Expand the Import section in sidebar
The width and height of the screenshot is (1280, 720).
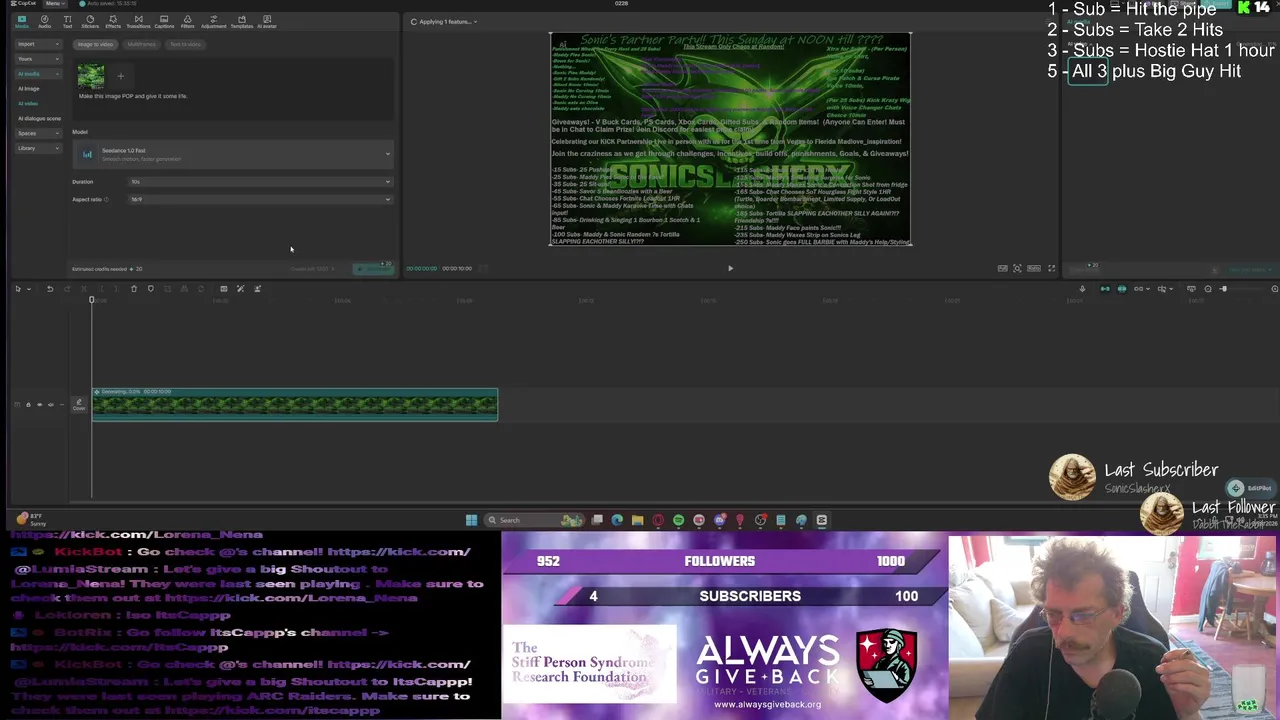click(x=37, y=44)
